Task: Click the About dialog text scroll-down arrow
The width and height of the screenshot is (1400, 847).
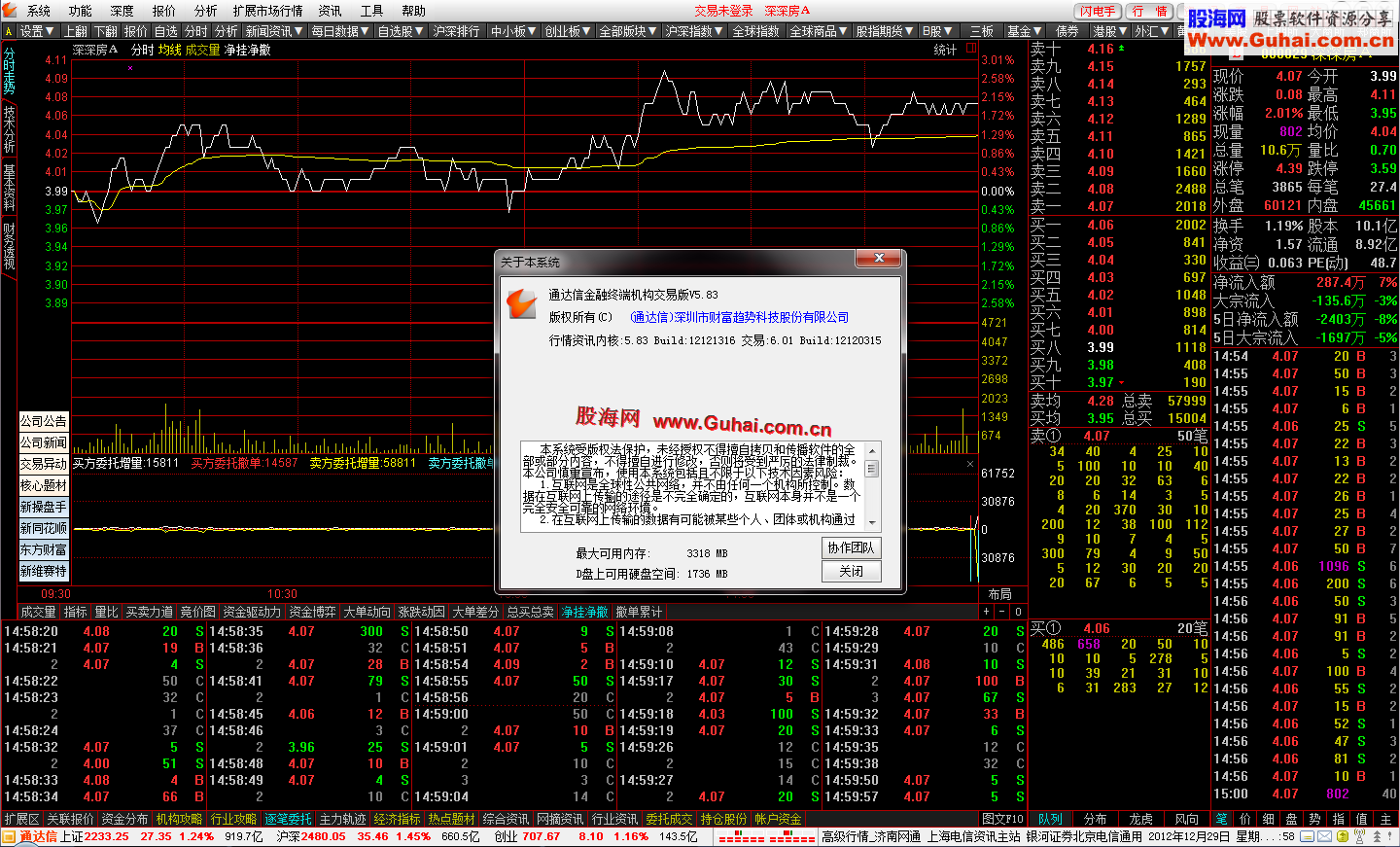Action: [871, 523]
